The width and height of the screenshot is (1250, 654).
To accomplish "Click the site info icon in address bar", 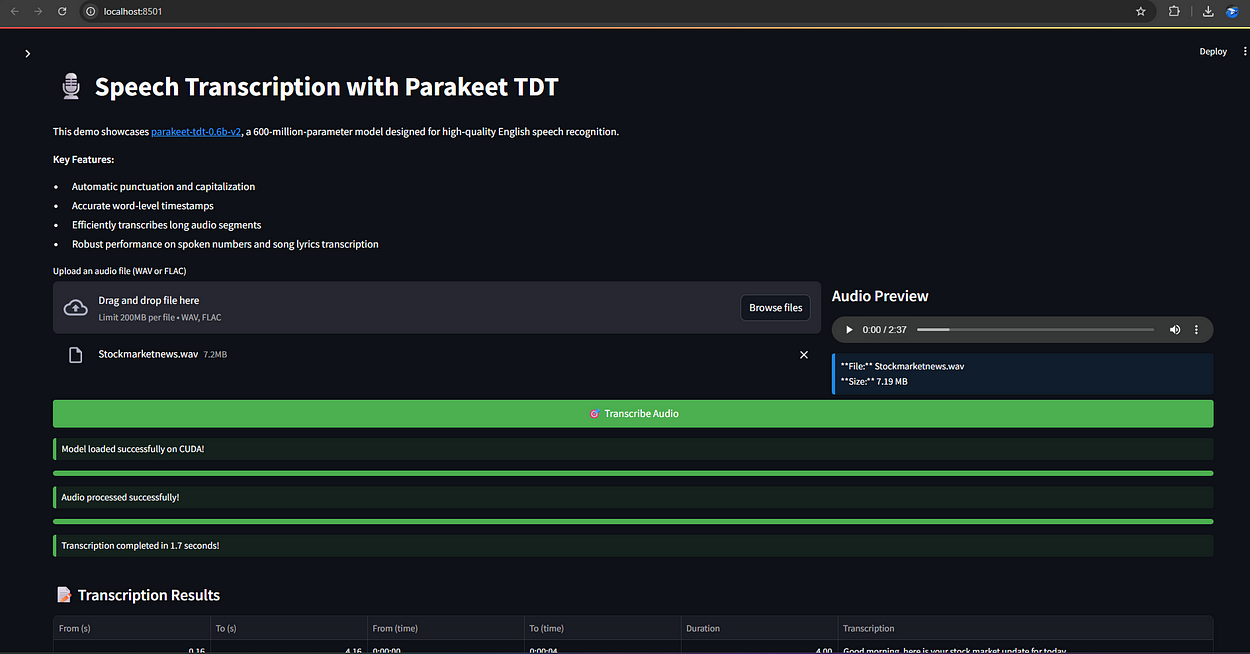I will coord(89,11).
